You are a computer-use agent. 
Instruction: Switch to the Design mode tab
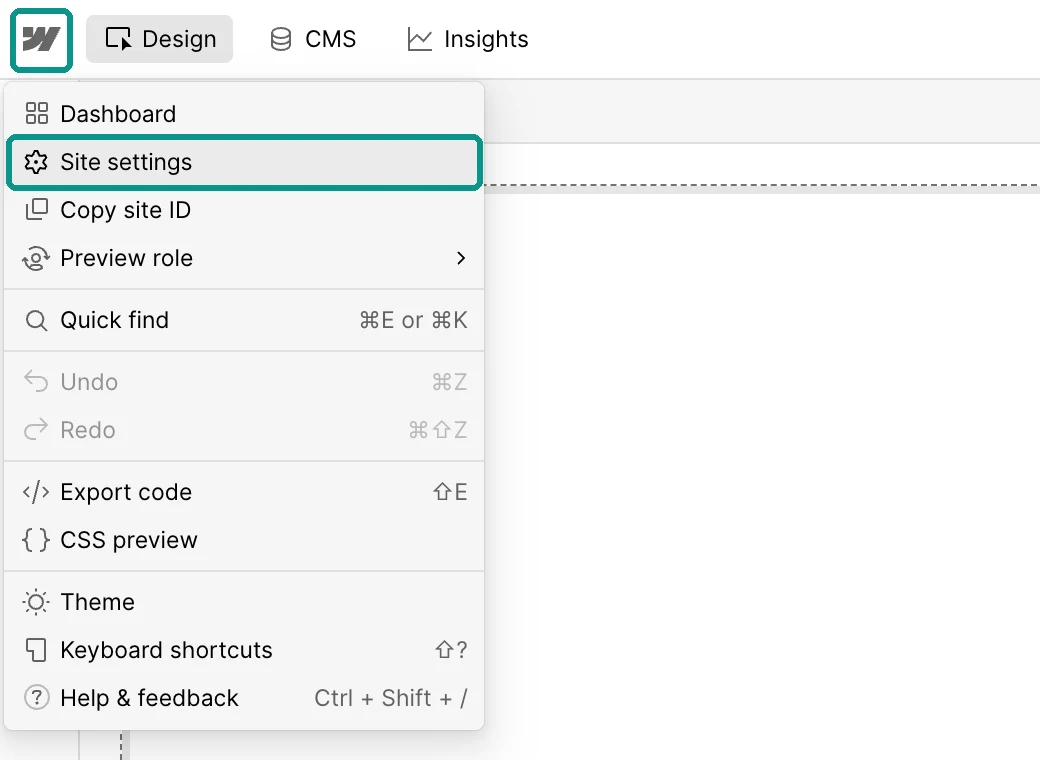coord(159,39)
